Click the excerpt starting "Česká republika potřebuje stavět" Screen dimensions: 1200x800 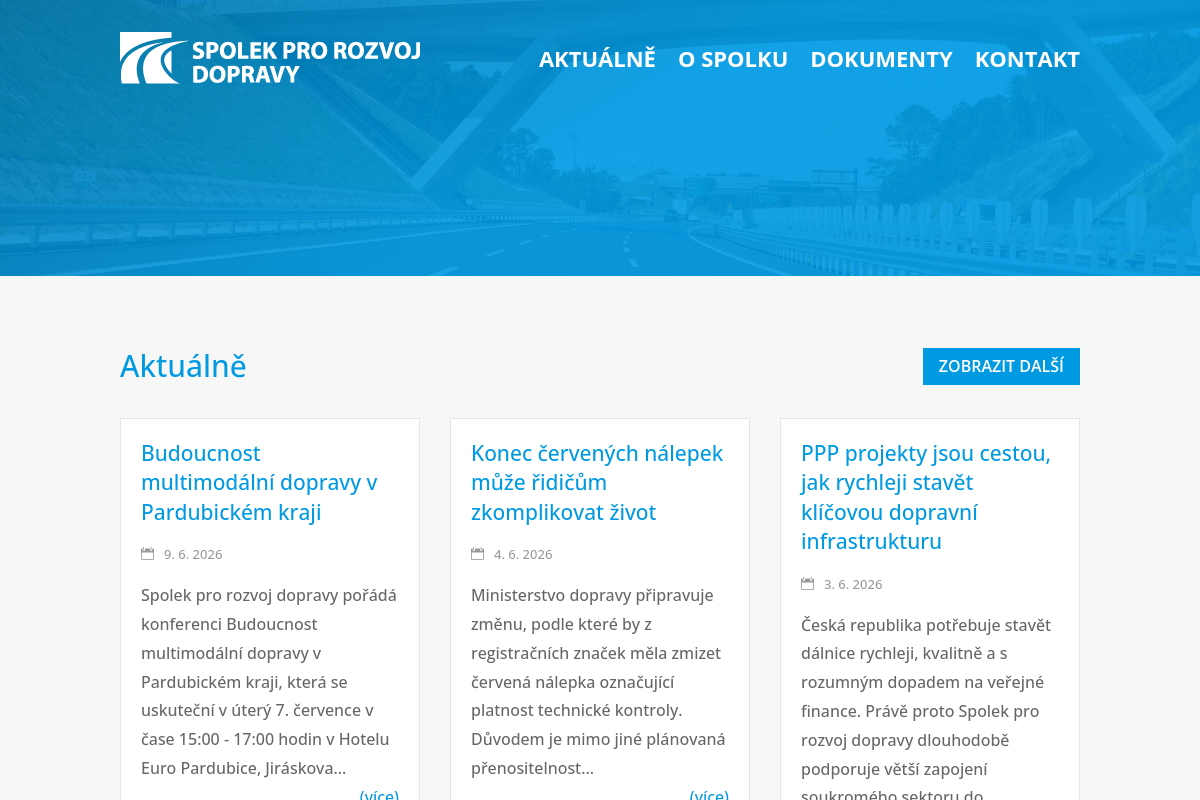point(926,706)
